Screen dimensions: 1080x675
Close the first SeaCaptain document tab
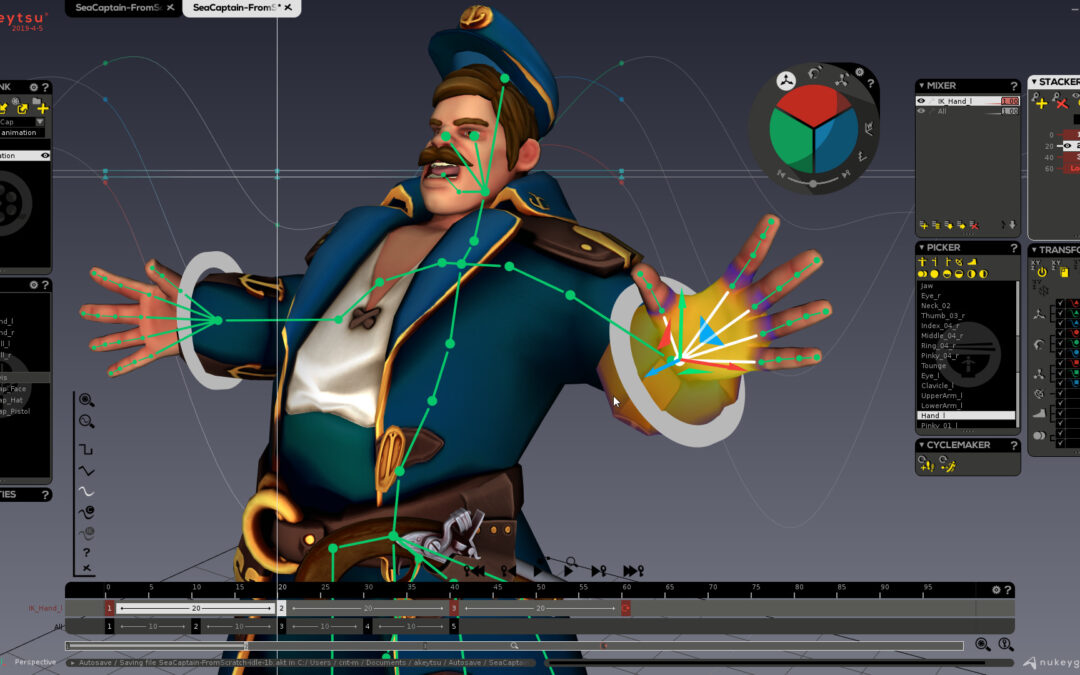[x=170, y=8]
